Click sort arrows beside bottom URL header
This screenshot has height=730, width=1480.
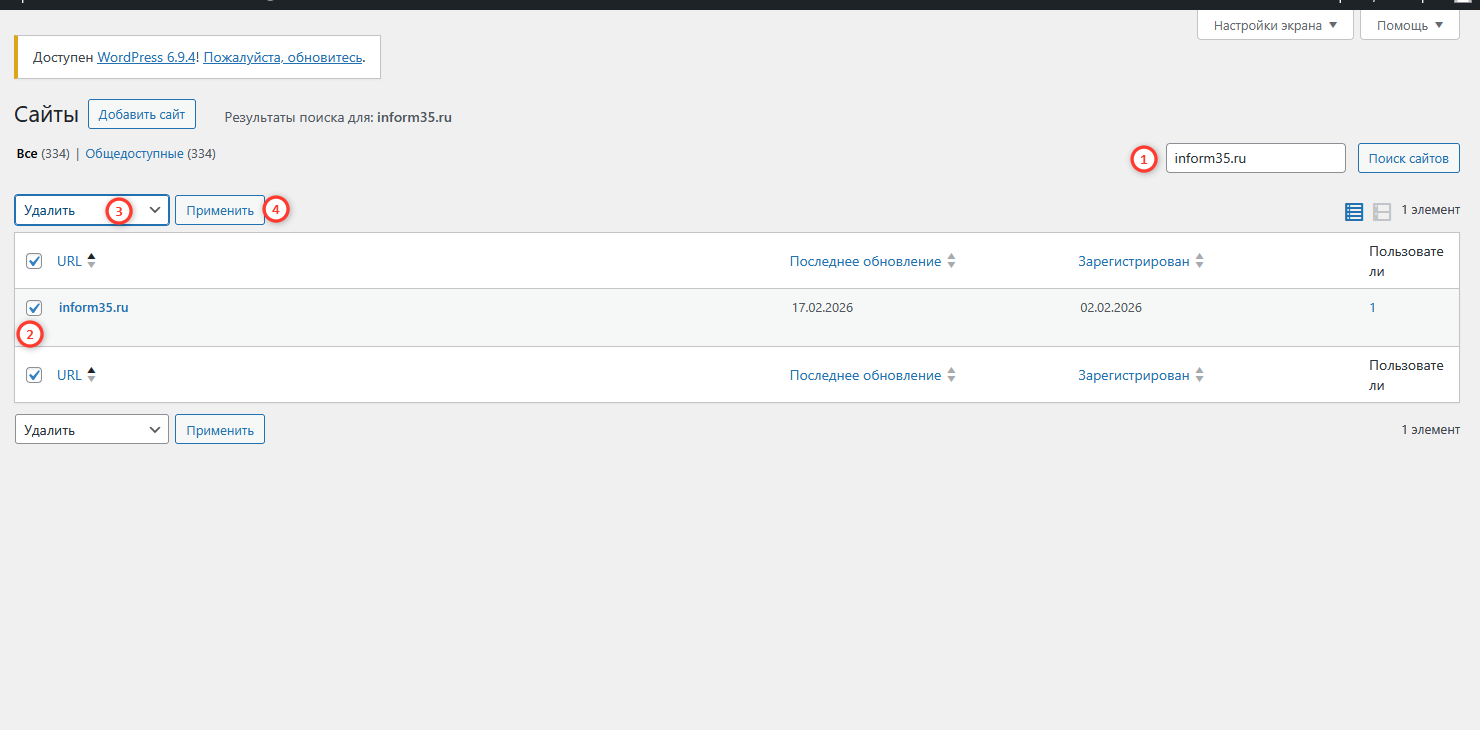click(x=92, y=375)
